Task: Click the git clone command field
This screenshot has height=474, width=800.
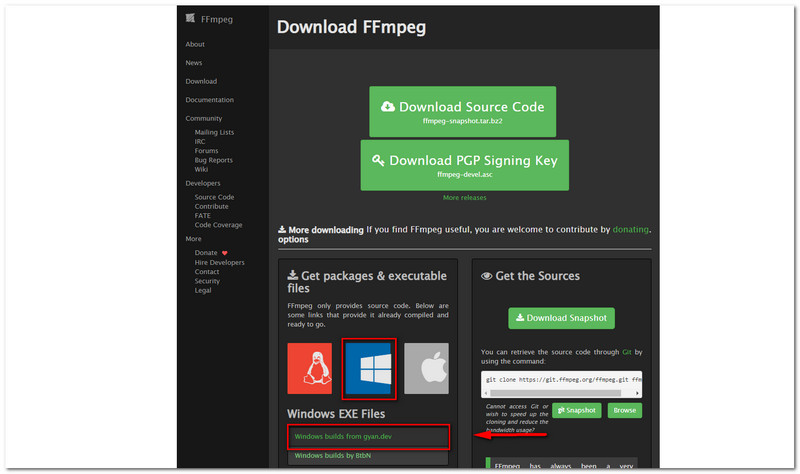Action: (561, 380)
